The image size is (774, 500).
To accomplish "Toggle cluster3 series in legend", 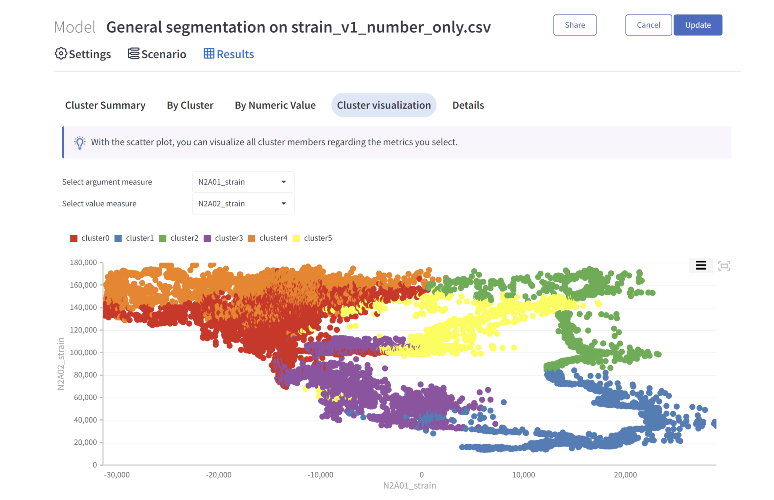I will point(223,238).
